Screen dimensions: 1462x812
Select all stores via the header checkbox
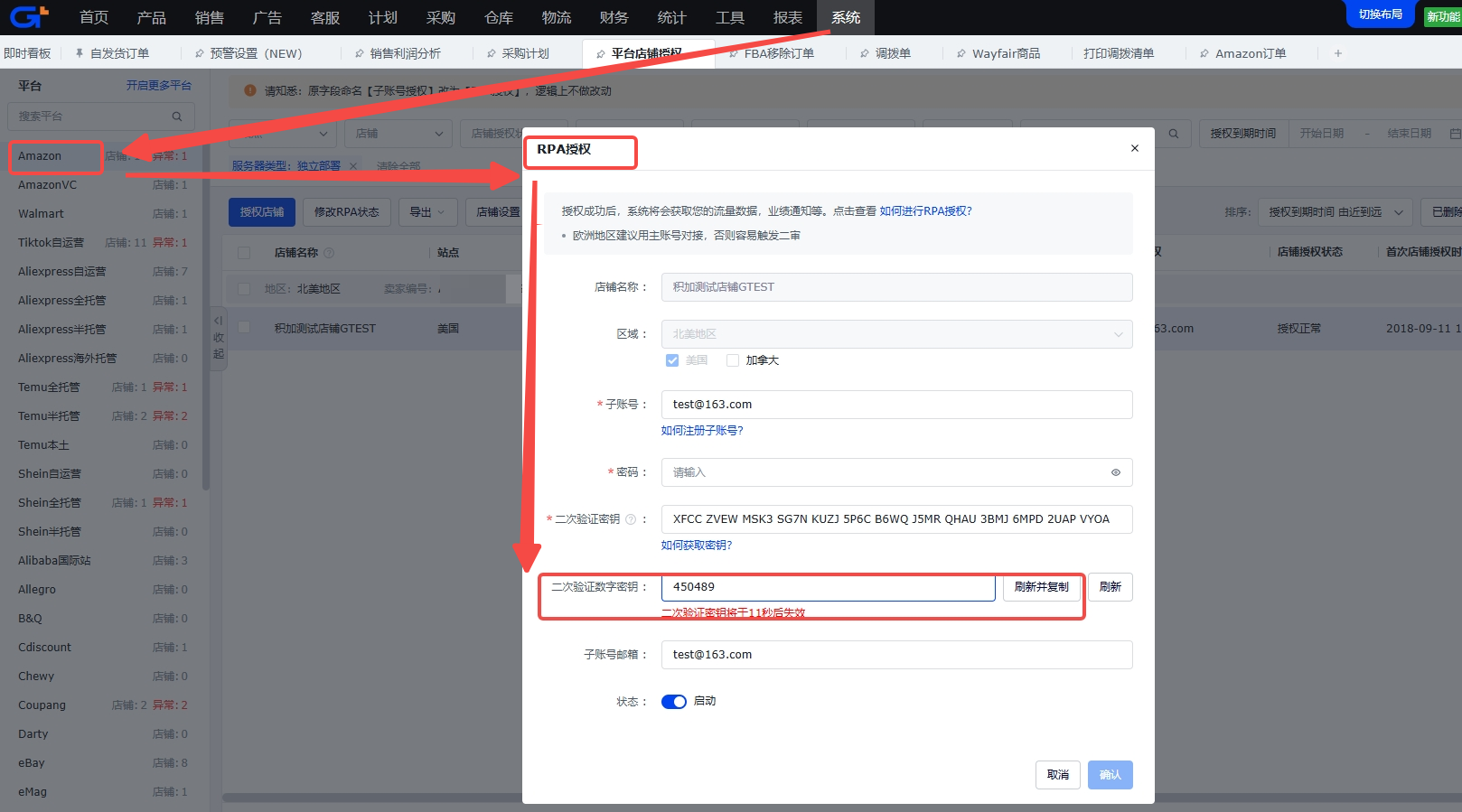pyautogui.click(x=244, y=253)
